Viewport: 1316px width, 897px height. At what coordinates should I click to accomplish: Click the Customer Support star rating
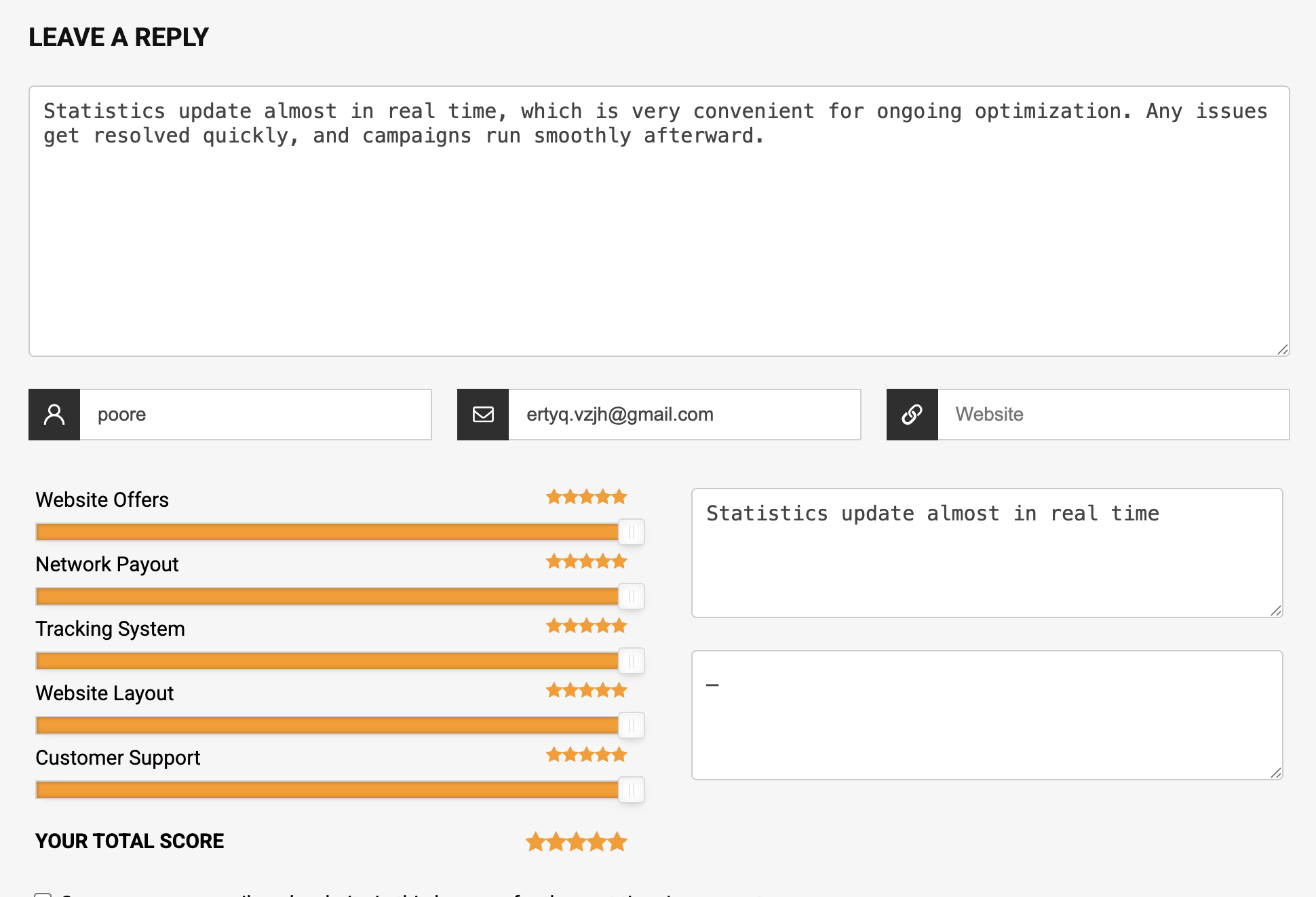pos(587,755)
